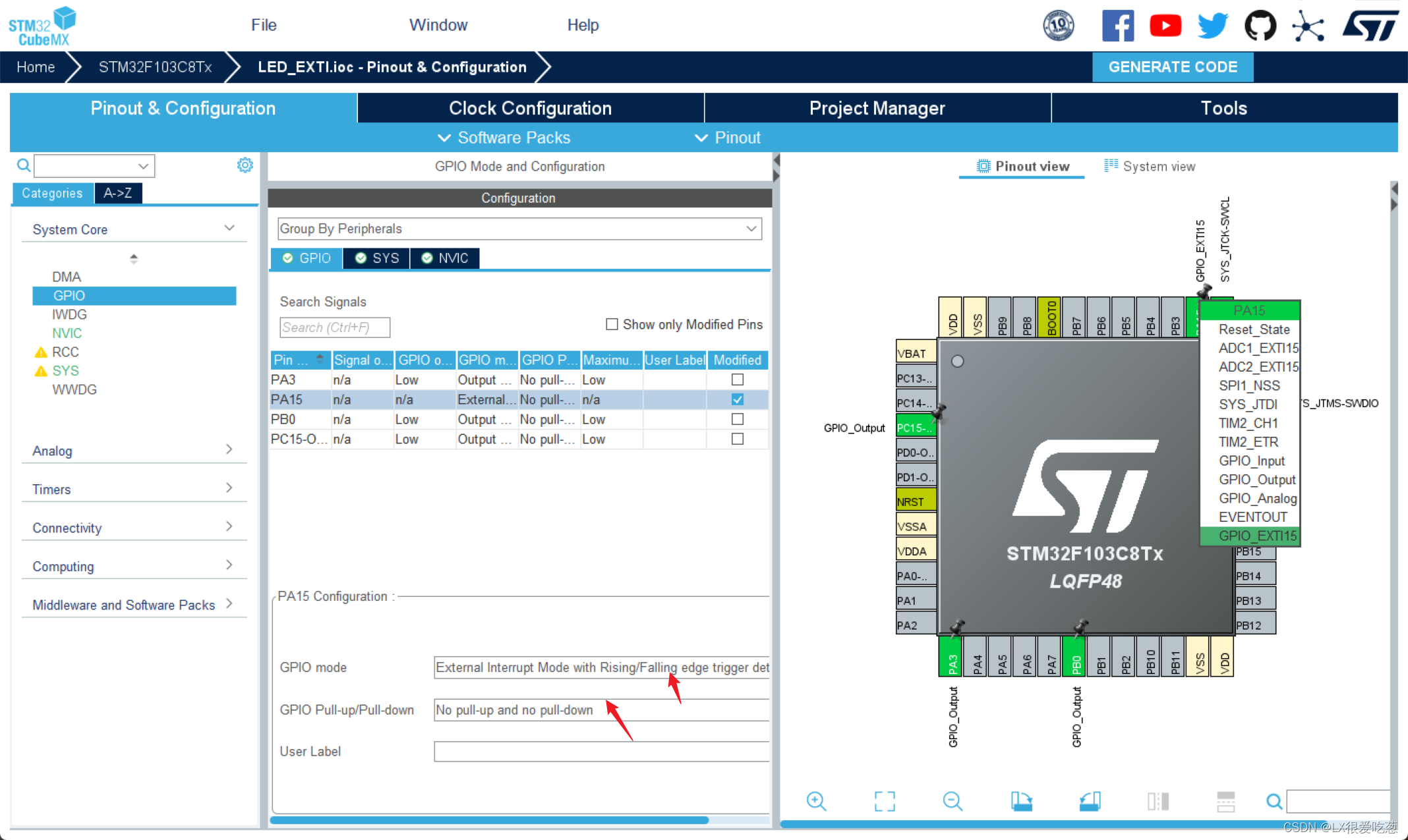Viewport: 1408px width, 840px height.
Task: Click the 10-year anniversary badge icon
Action: point(1059,26)
